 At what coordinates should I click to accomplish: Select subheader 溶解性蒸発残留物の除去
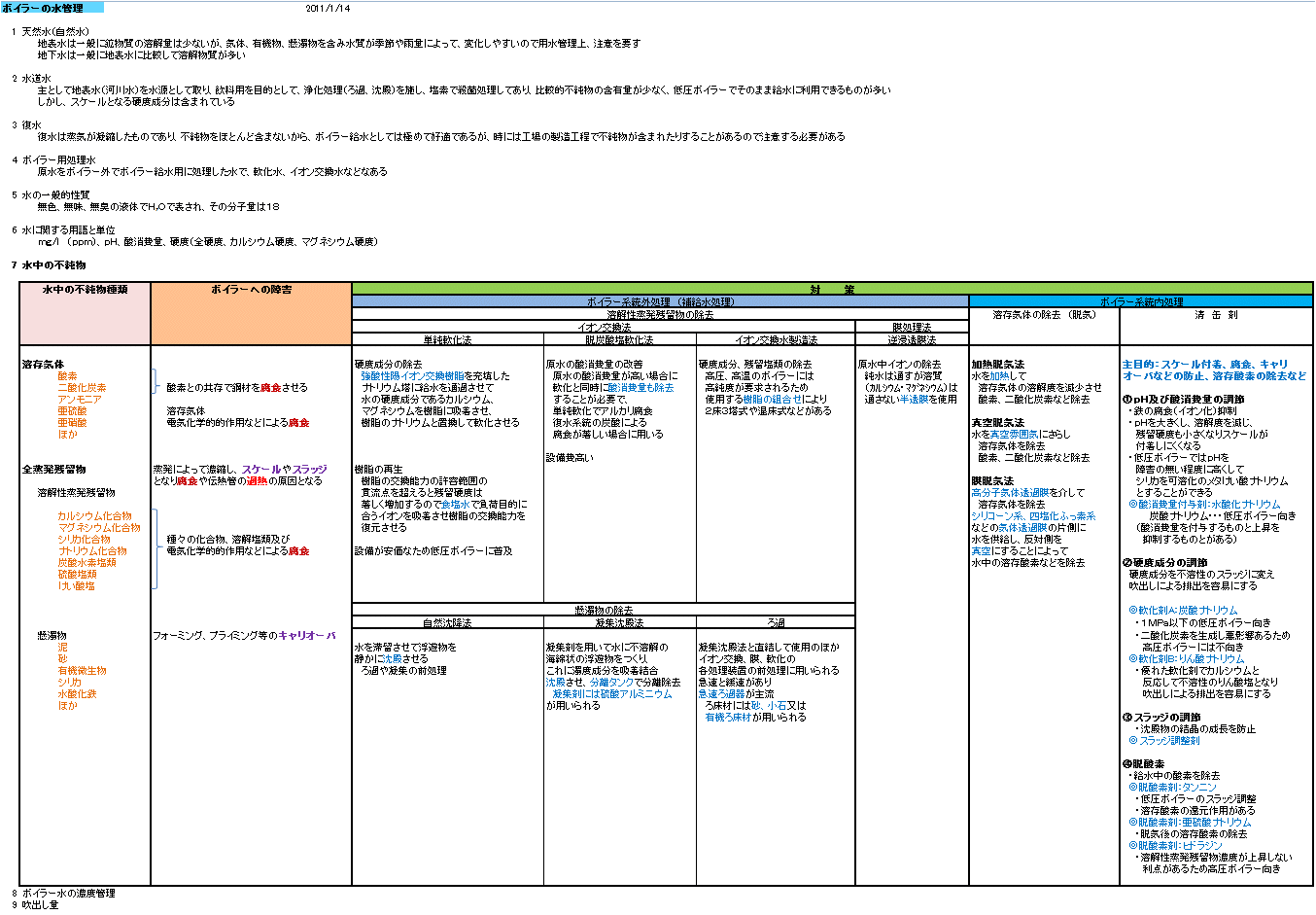[x=660, y=315]
